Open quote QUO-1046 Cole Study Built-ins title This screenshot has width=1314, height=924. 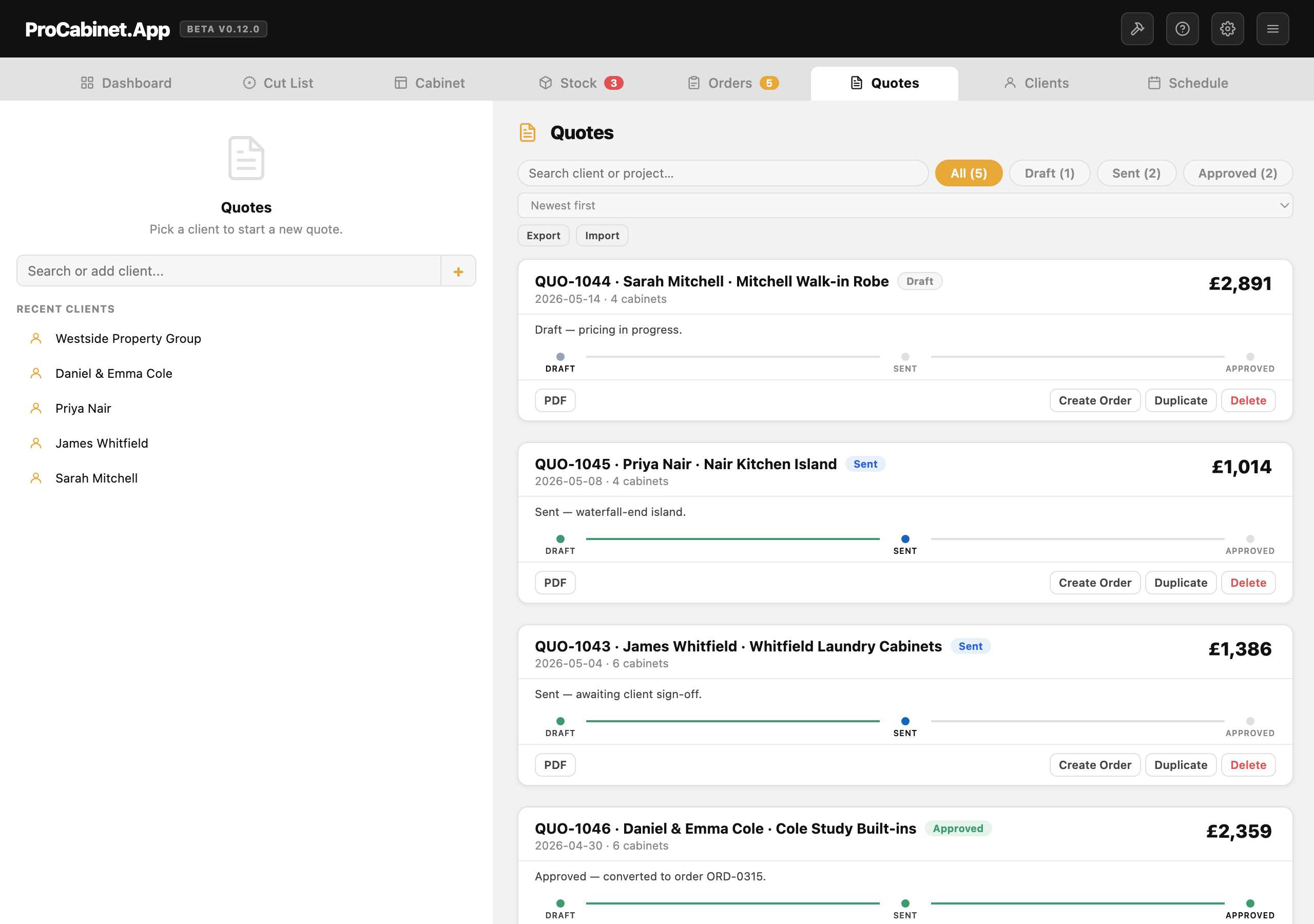click(x=725, y=829)
